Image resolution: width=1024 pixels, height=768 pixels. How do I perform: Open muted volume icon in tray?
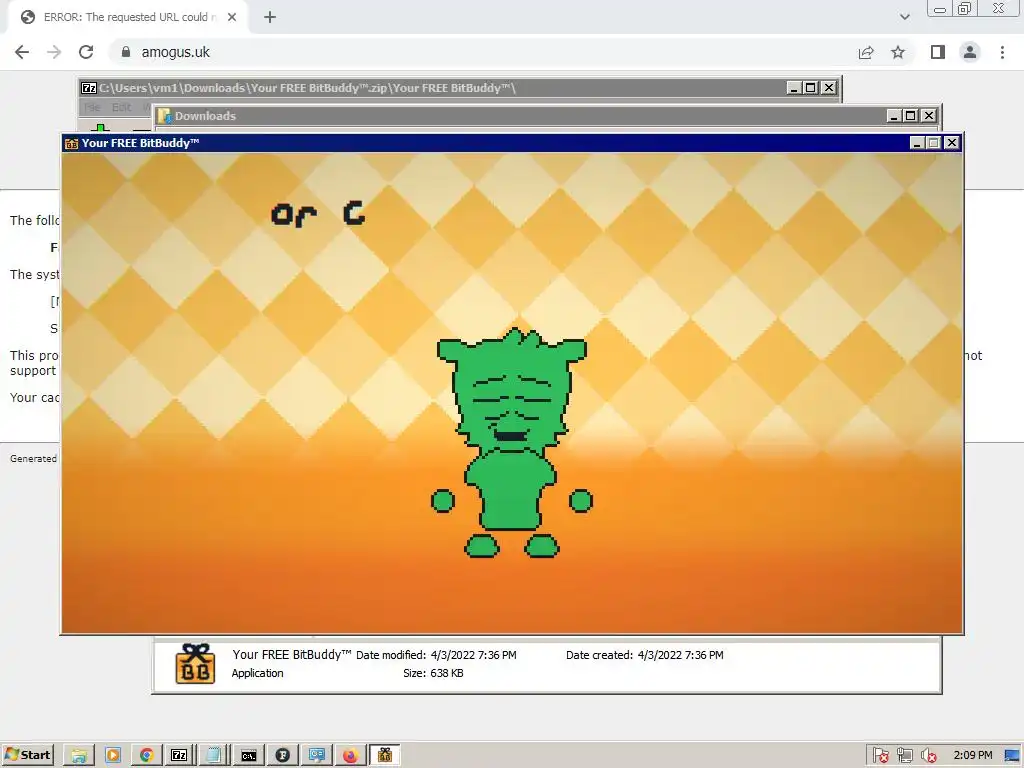coord(928,756)
